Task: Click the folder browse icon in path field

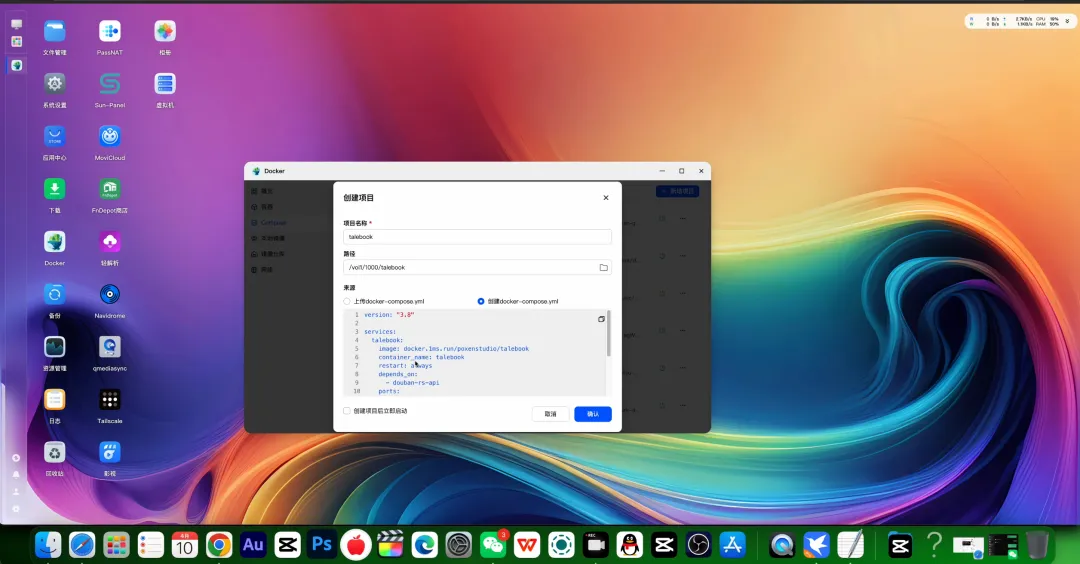Action: pyautogui.click(x=603, y=267)
